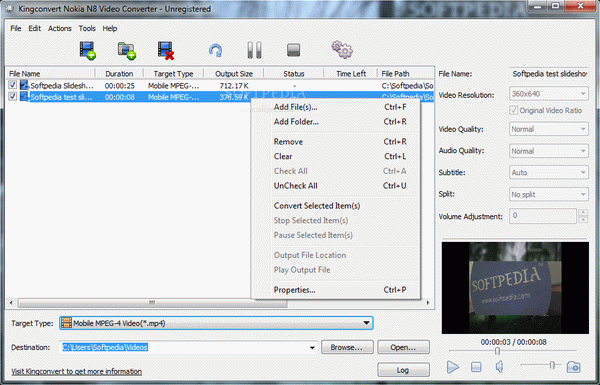The image size is (600, 385).
Task: Click the preview volume slider handle
Action: [552, 365]
